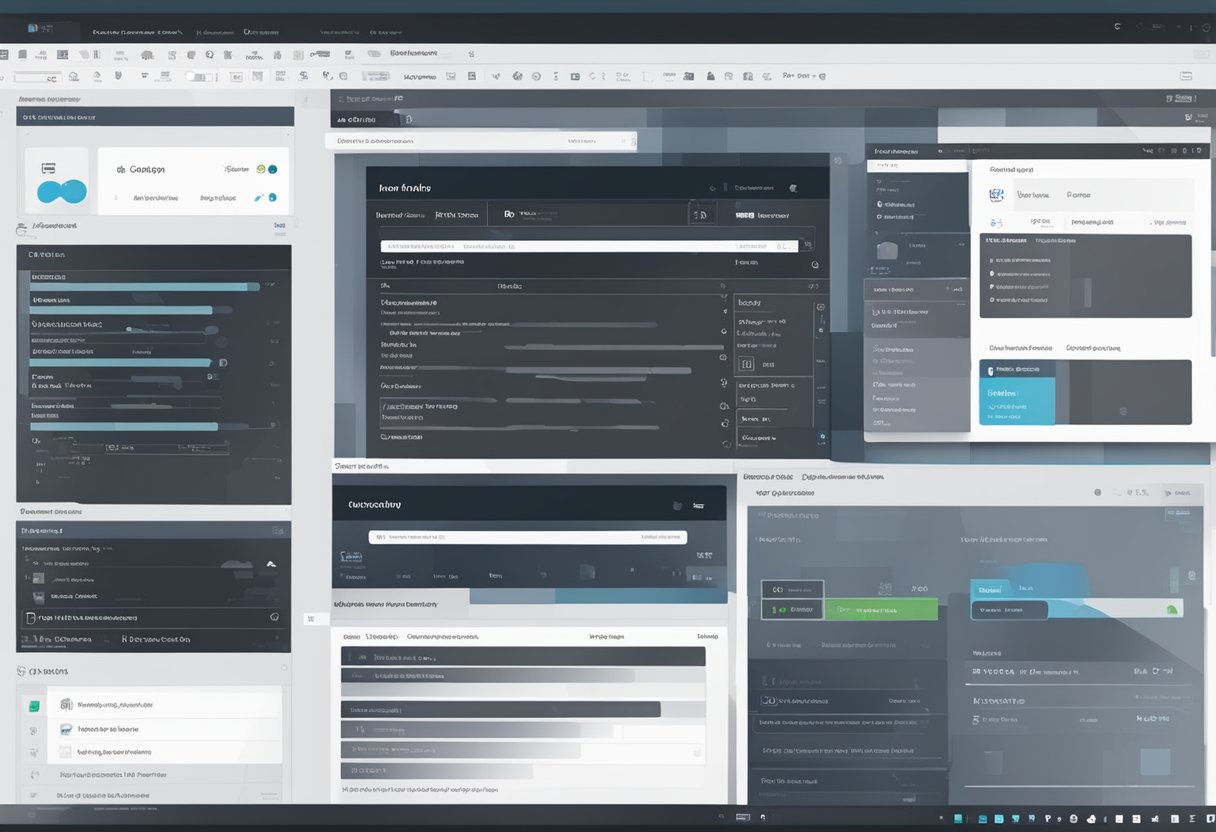Click the globe icon near the toolbar's right end

point(518,75)
